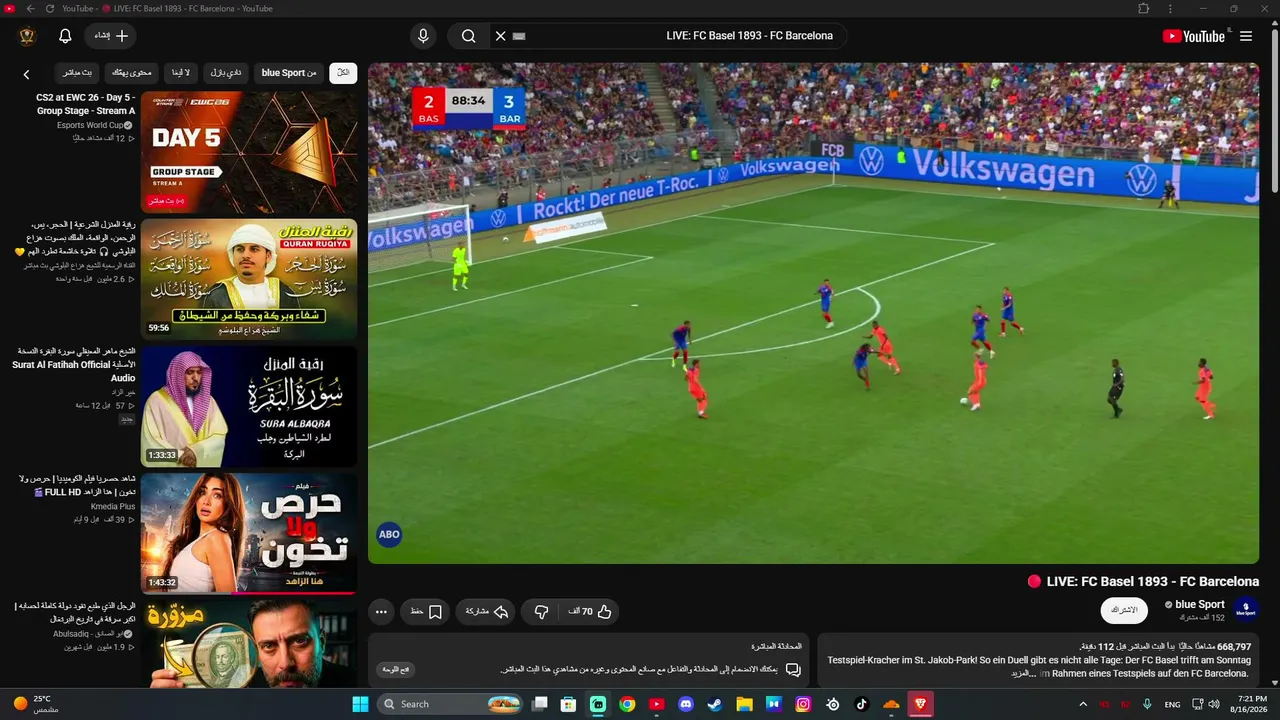Select the بث مباشر filter chip
Screen dimensions: 1280x720
pos(77,73)
